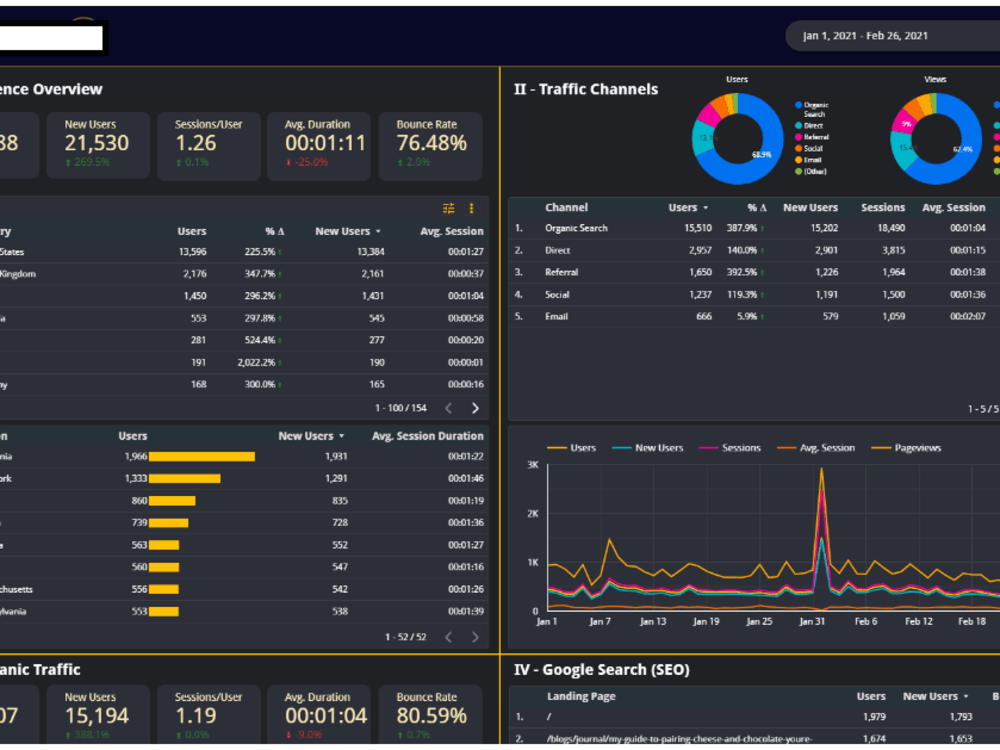Sort channel table by Users arrow
This screenshot has height=750, width=1000.
(705, 208)
